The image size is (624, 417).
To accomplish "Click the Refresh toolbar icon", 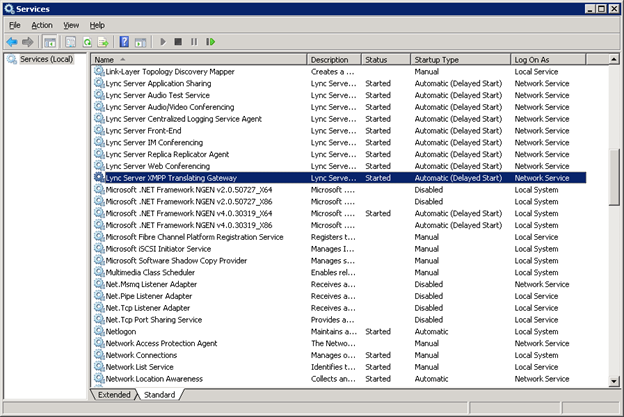I will click(87, 42).
